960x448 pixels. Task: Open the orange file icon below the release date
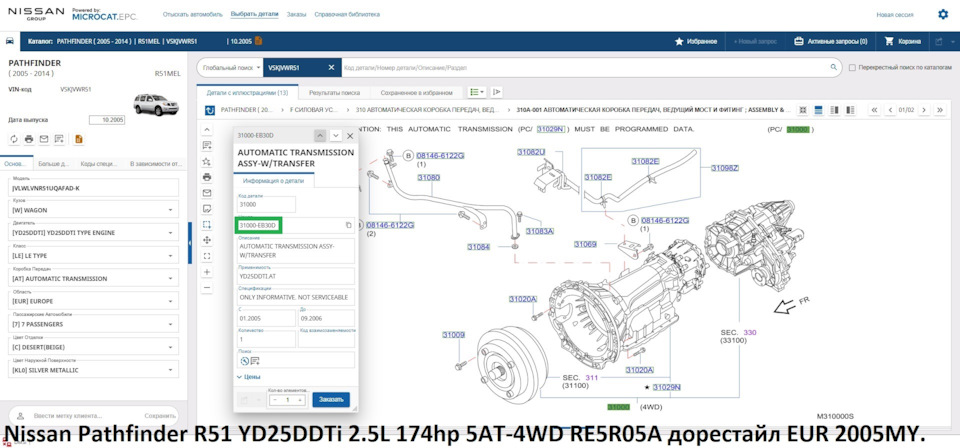[78, 139]
